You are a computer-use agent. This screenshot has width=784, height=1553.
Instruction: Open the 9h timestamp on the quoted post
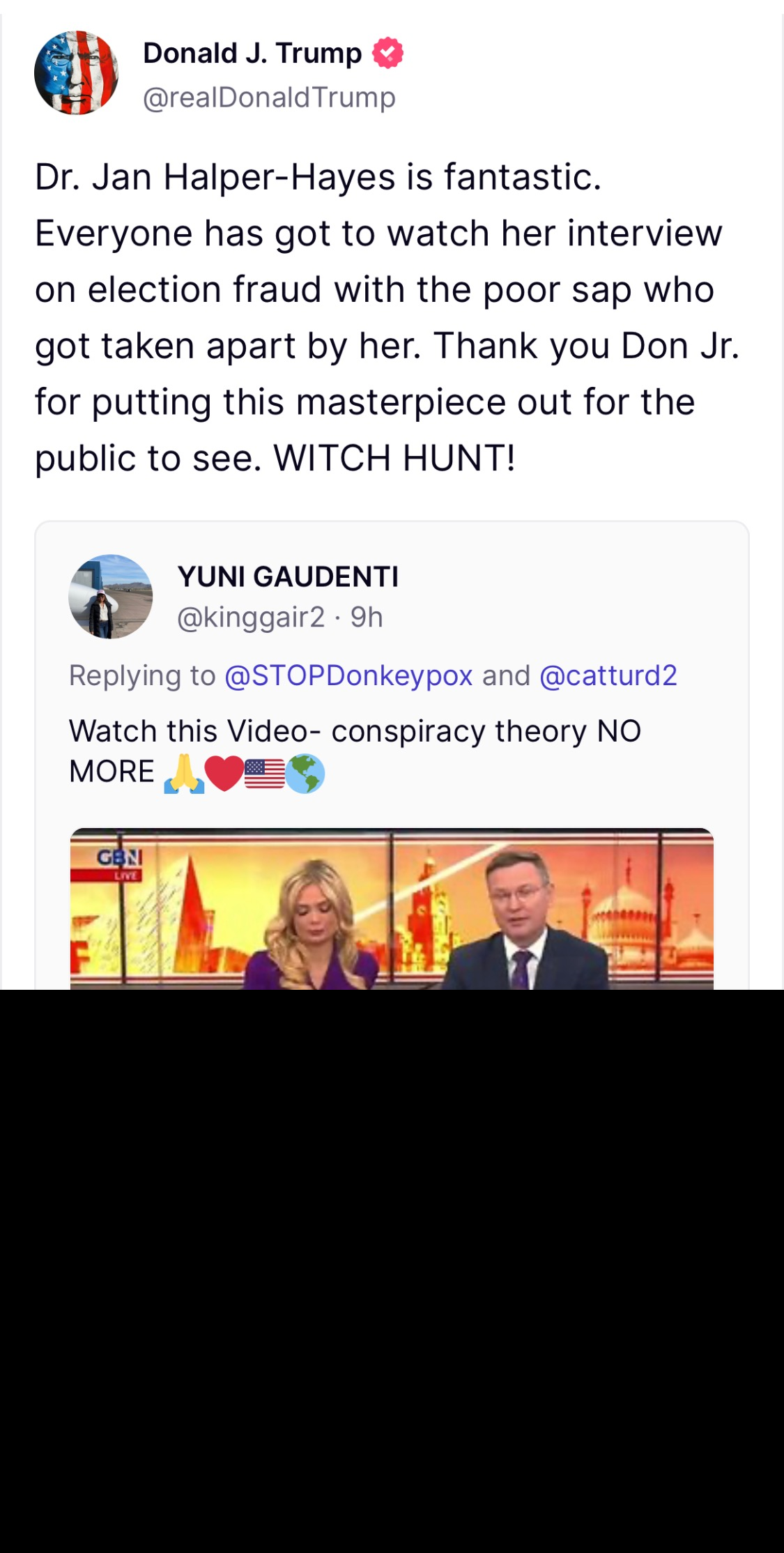point(367,618)
